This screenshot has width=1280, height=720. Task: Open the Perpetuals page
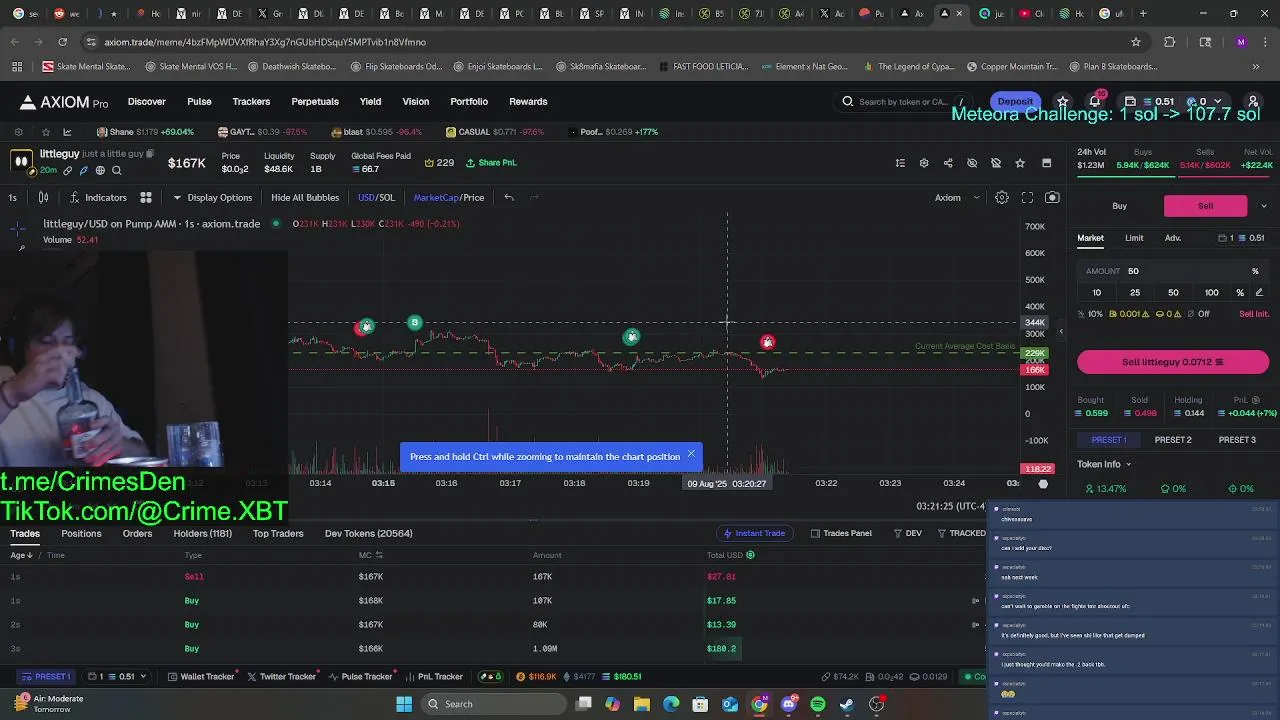pyautogui.click(x=315, y=101)
